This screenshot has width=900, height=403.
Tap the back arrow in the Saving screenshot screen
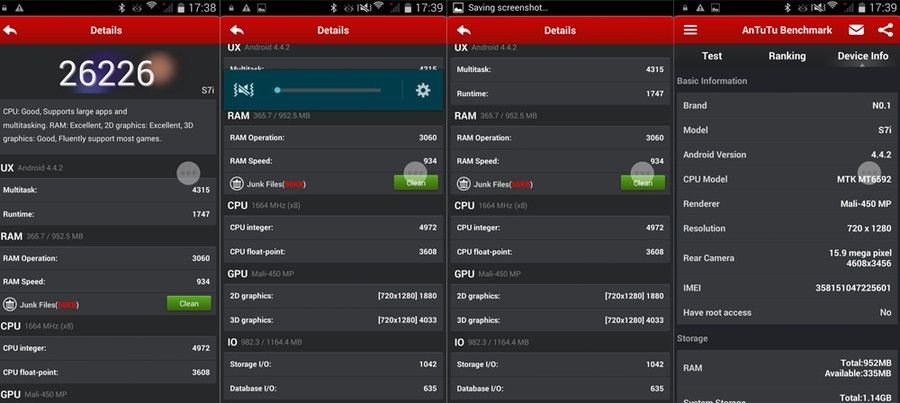coord(464,30)
